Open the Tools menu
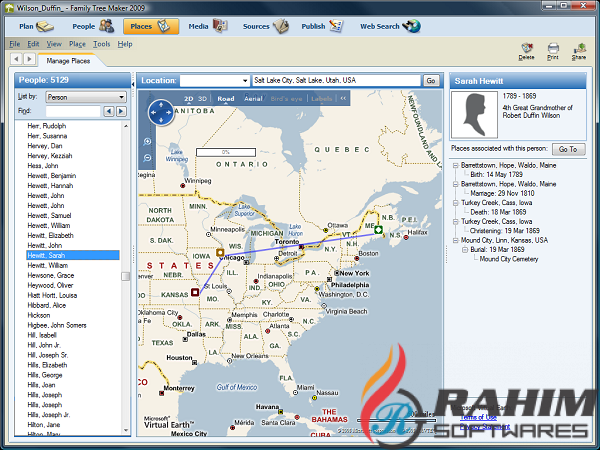 (102, 44)
